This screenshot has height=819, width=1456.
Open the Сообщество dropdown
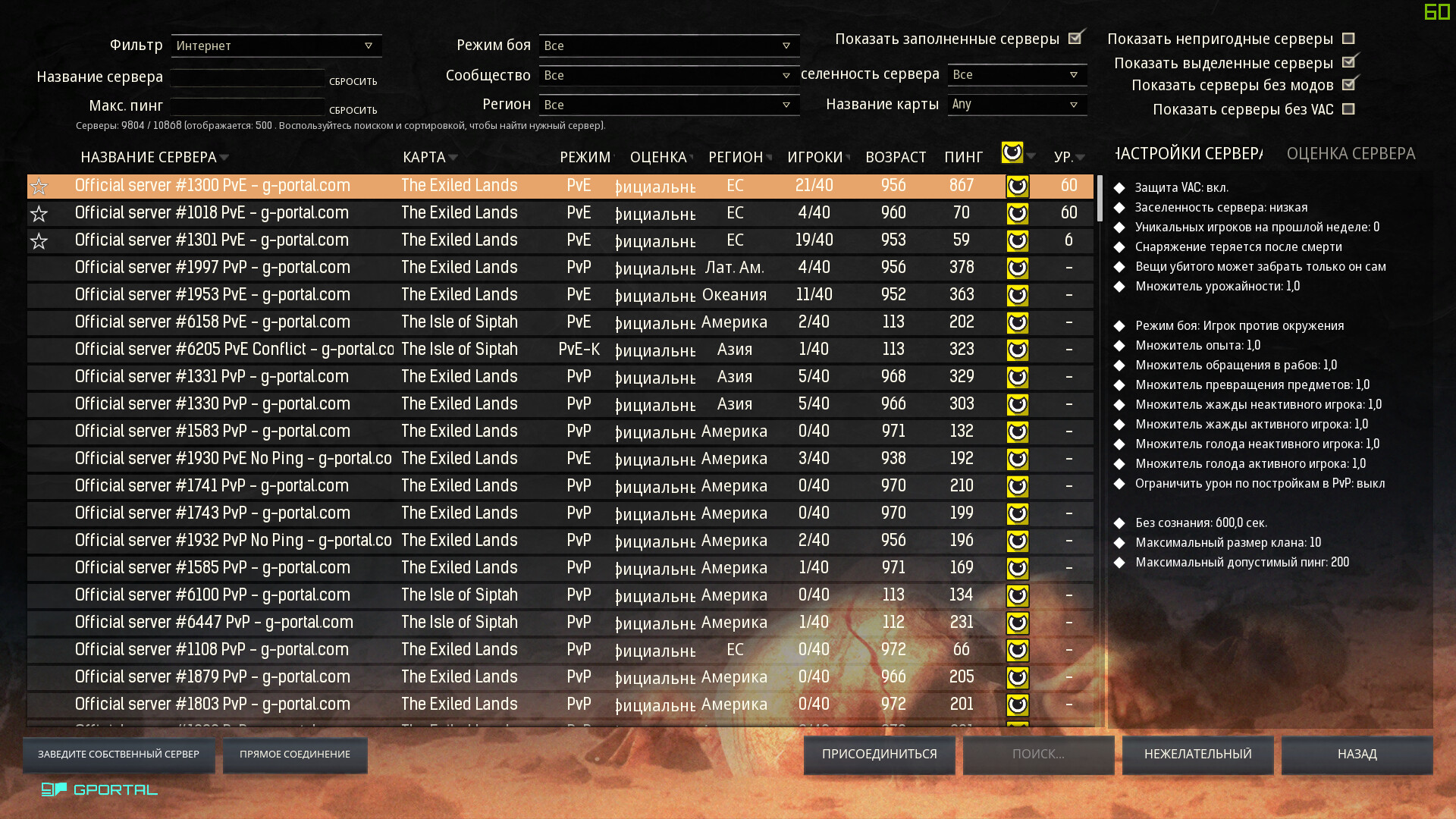(669, 75)
